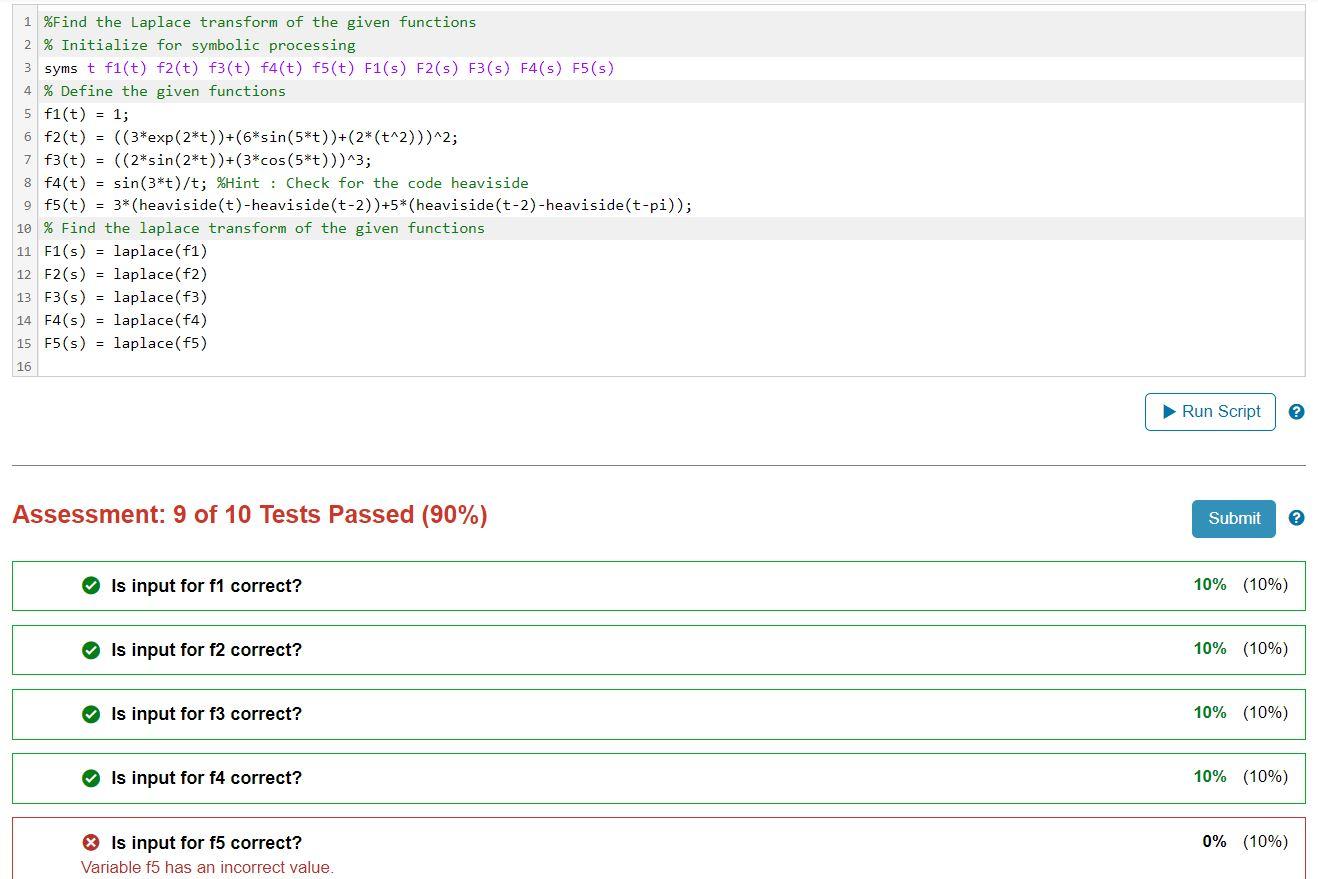The width and height of the screenshot is (1318, 879).
Task: Click the green checkmark on f2 test
Action: click(92, 650)
